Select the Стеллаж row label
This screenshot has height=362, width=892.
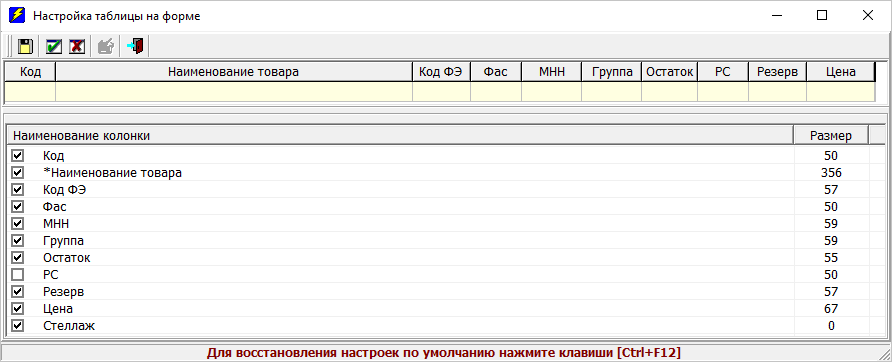[x=69, y=326]
